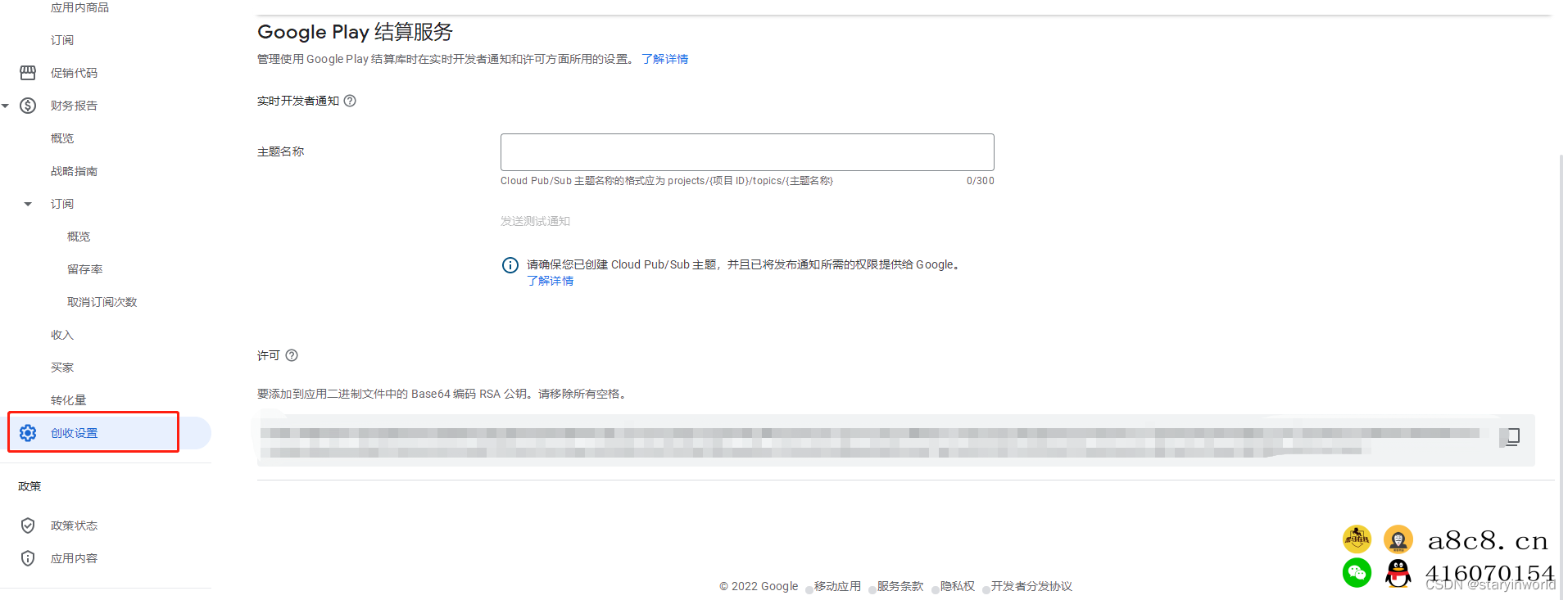Click 发送测试通知 button
The height and width of the screenshot is (600, 1568).
(x=535, y=221)
